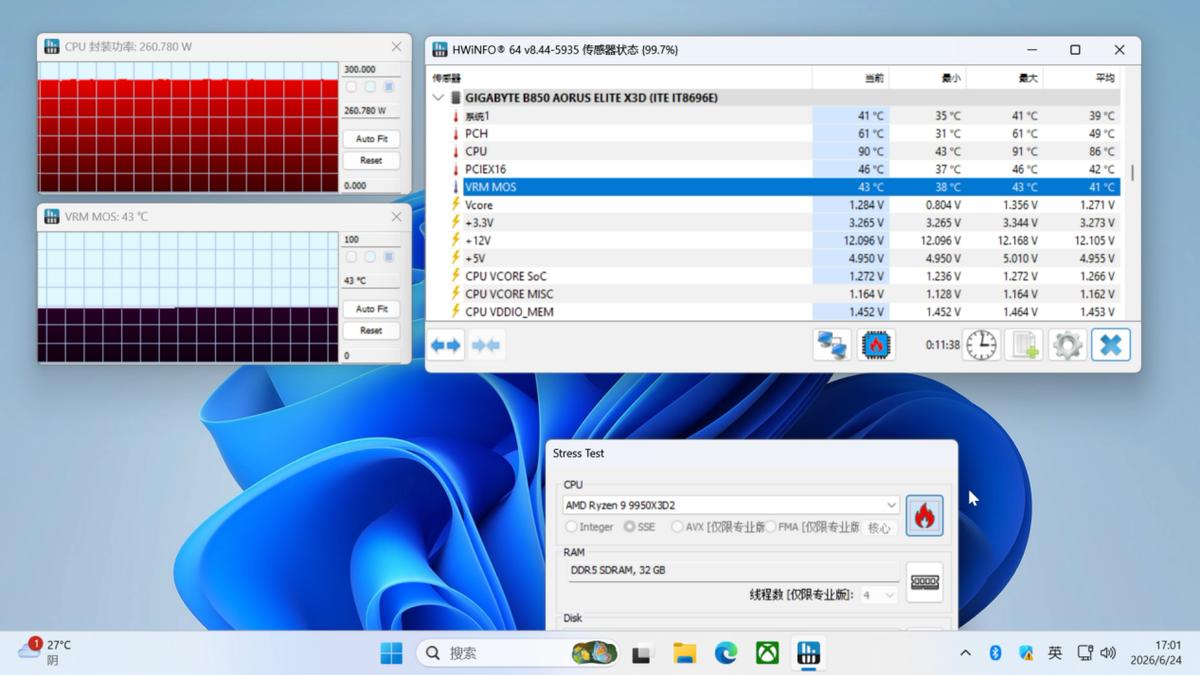
Task: Click the taskbar search box
Action: (518, 653)
